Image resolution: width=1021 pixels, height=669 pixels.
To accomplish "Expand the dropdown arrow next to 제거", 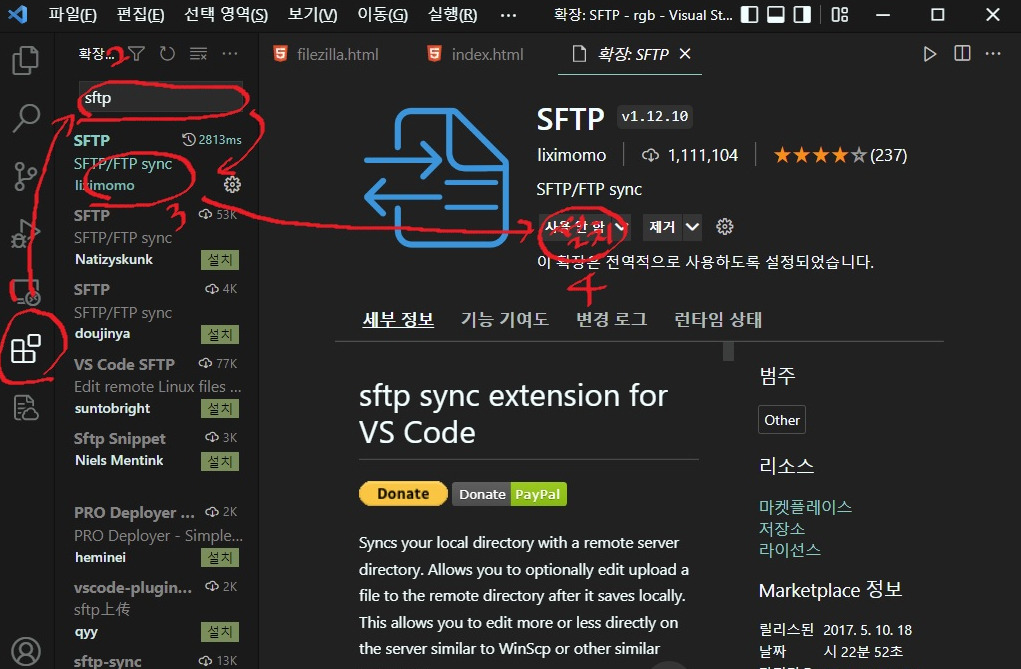I will point(692,227).
